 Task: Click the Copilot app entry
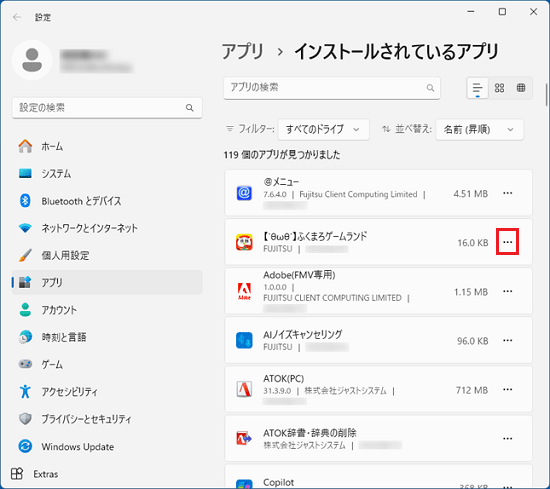click(378, 477)
